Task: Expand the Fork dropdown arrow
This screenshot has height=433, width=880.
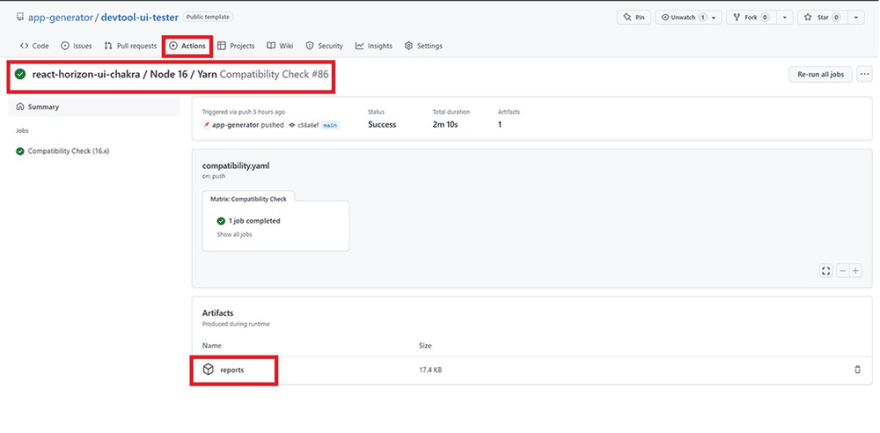Action: coord(785,17)
